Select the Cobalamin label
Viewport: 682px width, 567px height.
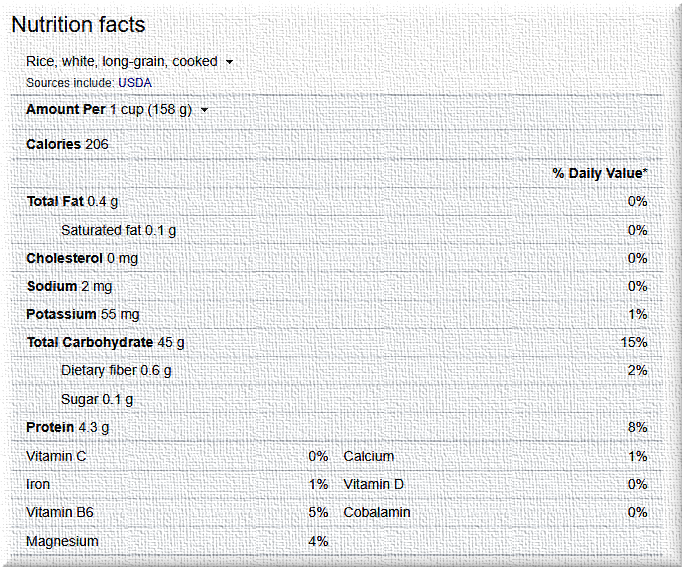click(377, 512)
